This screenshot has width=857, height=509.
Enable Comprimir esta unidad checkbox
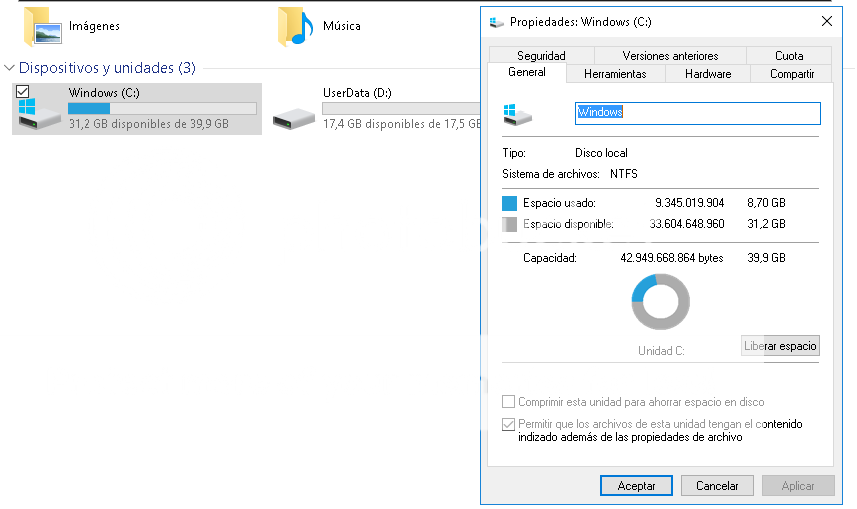click(x=509, y=402)
